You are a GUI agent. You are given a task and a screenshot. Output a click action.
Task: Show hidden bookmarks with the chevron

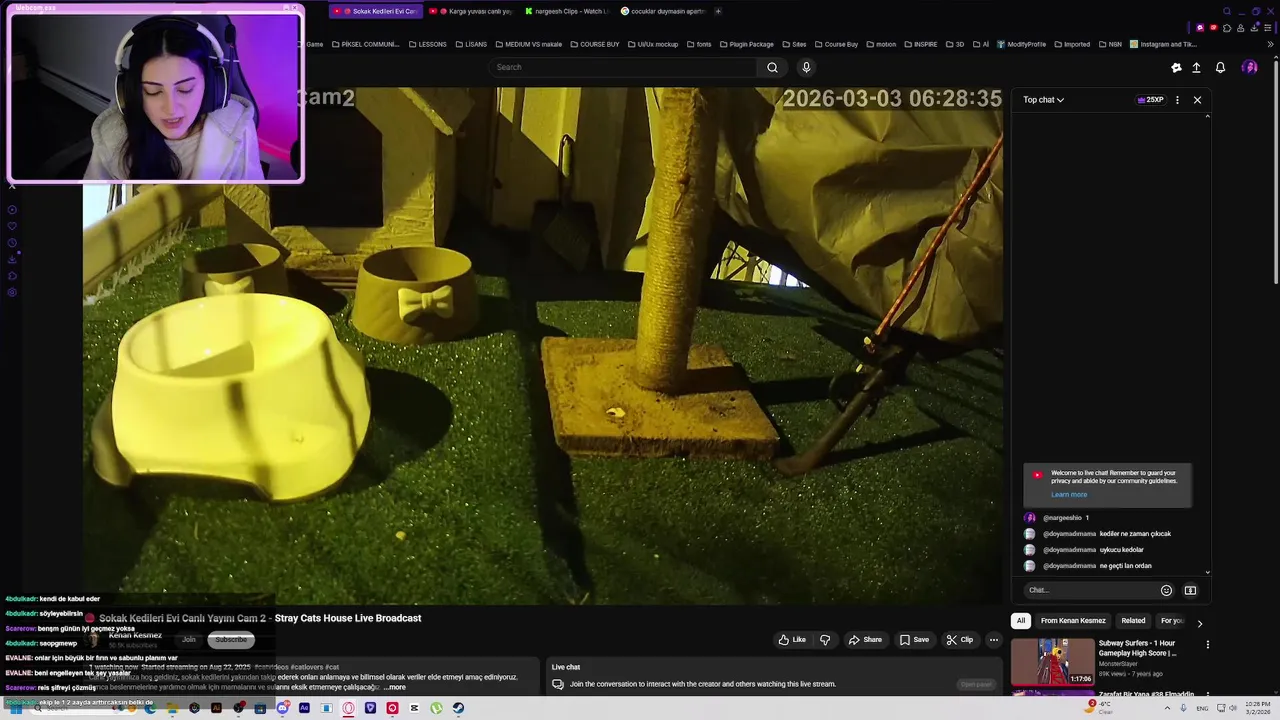coord(1271,44)
